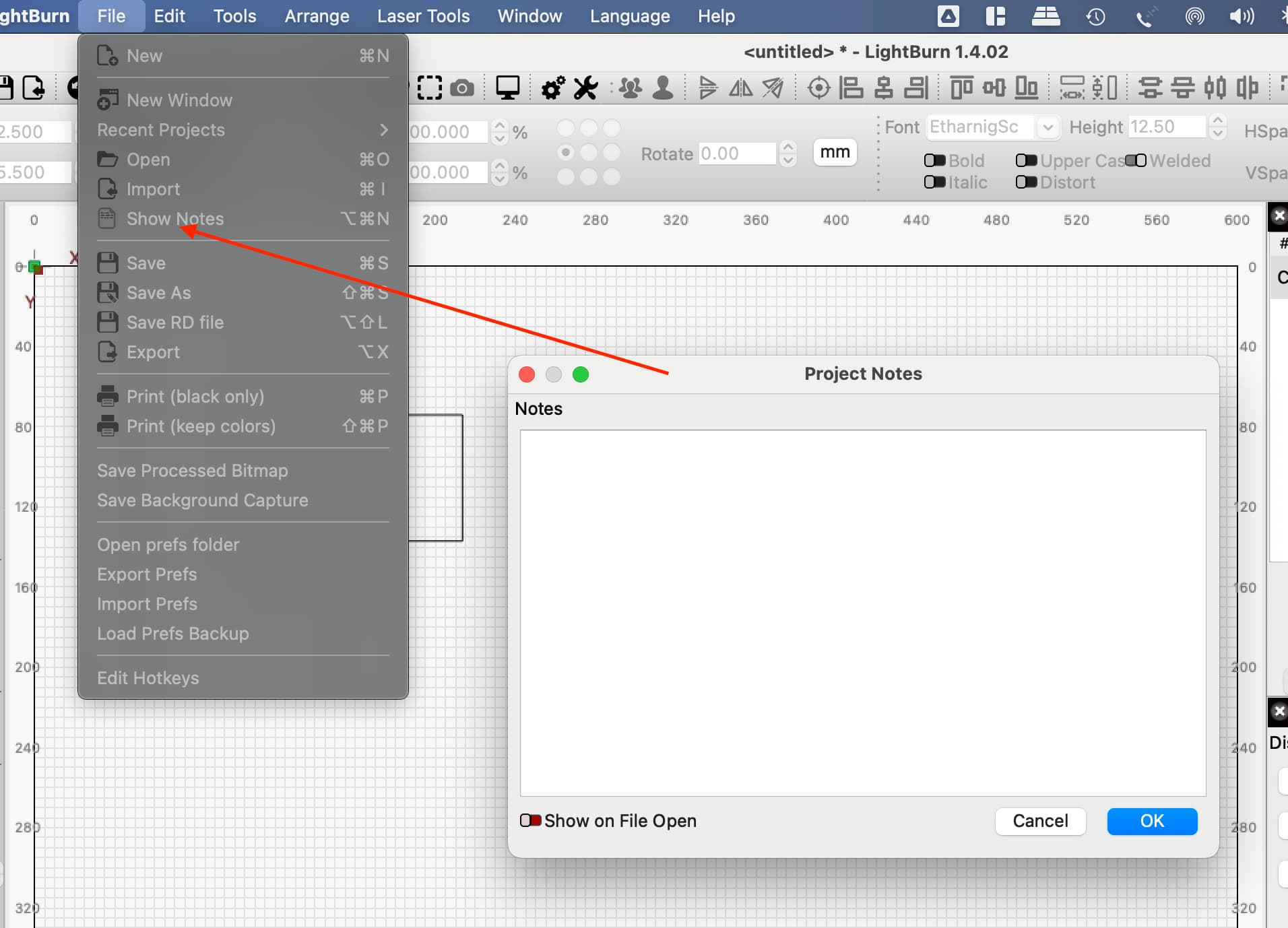1288x928 pixels.
Task: Toggle the Italic text switch
Action: pyautogui.click(x=935, y=182)
